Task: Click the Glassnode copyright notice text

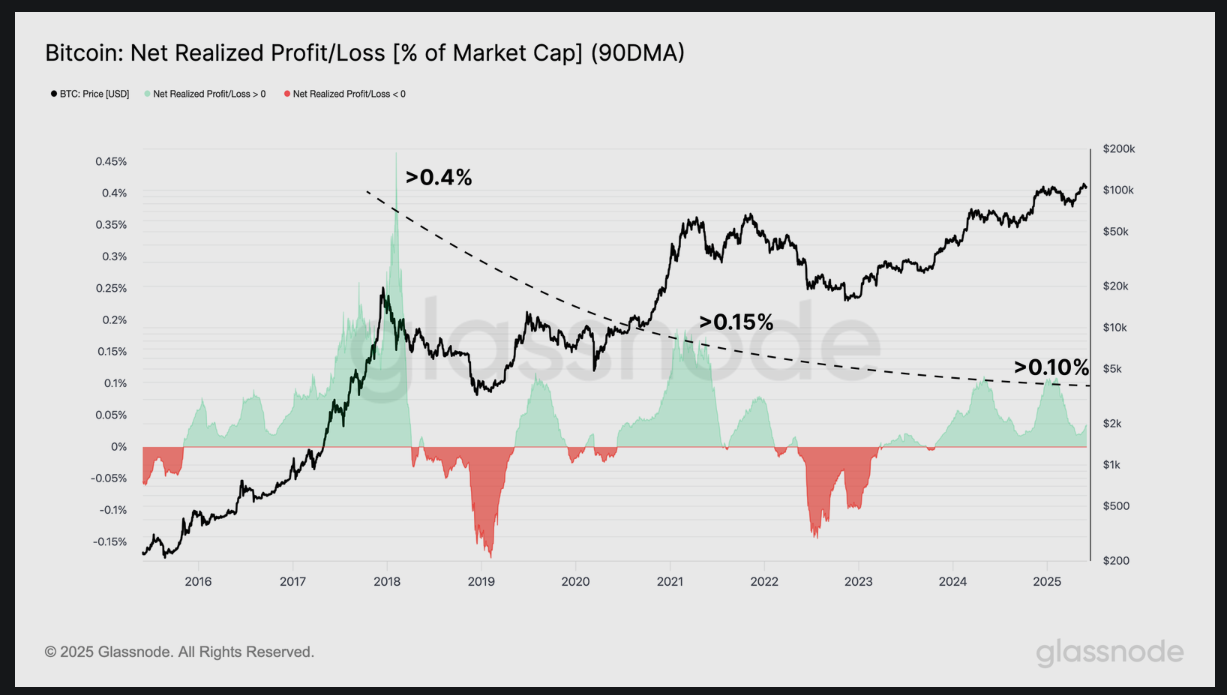Action: [180, 652]
